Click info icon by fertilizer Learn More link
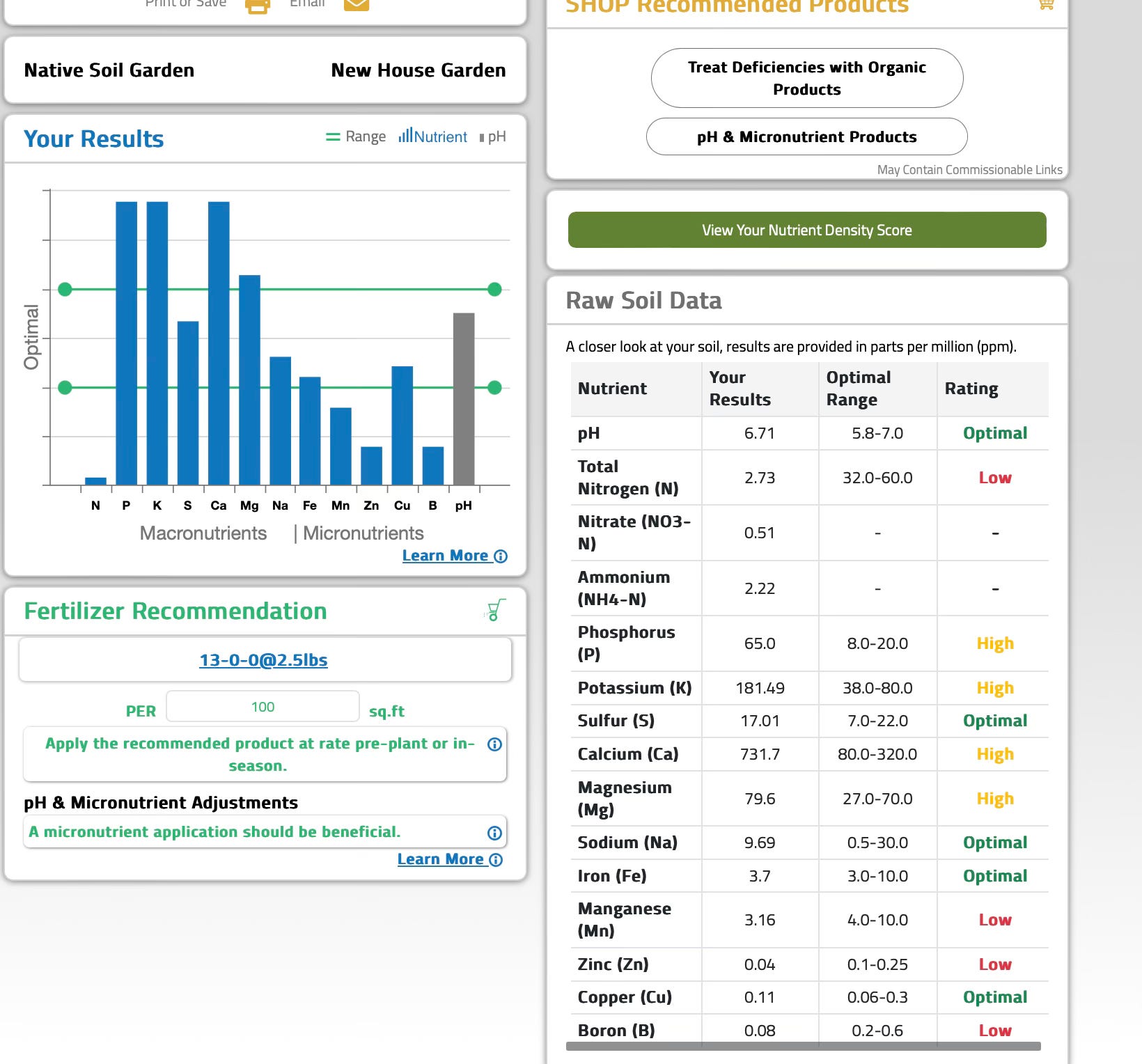The image size is (1142, 1064). 496,860
